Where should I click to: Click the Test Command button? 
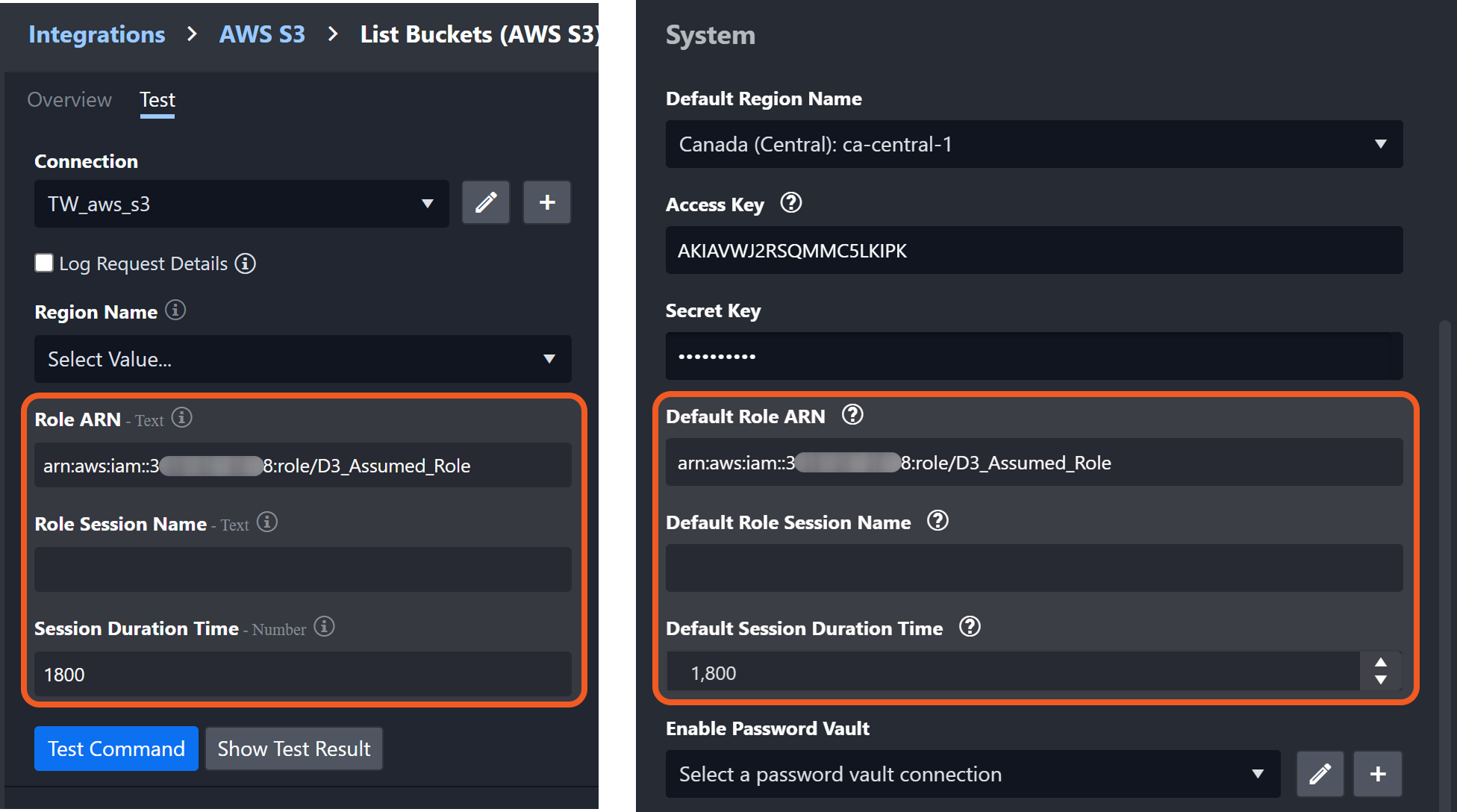point(116,749)
